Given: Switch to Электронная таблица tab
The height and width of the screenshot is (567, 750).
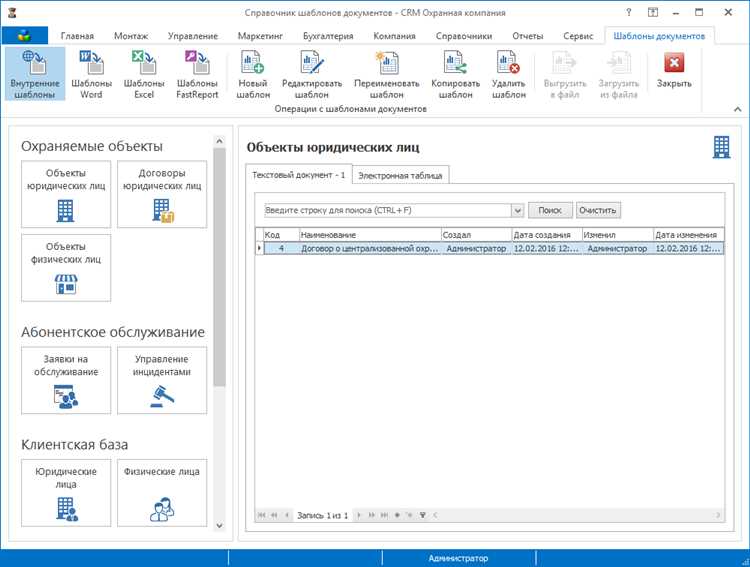Looking at the screenshot, I should click(x=400, y=176).
